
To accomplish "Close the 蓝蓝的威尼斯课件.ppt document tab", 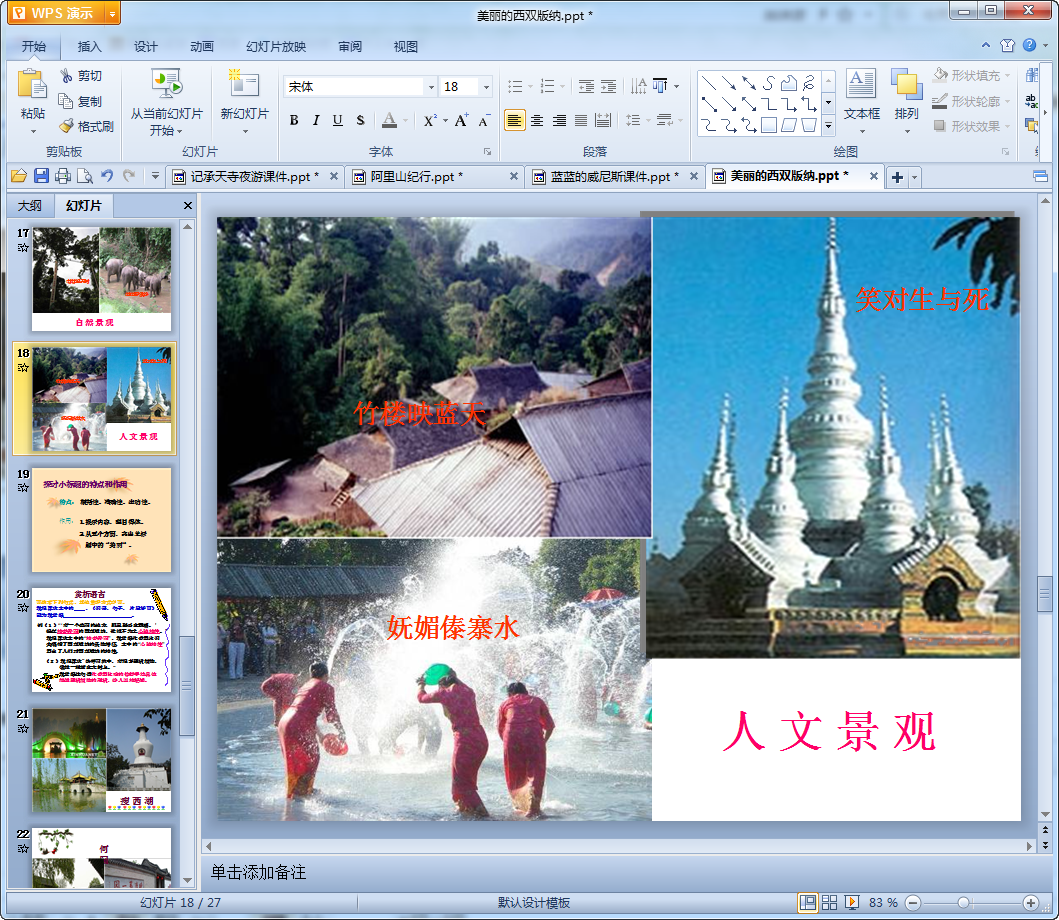I will 694,176.
